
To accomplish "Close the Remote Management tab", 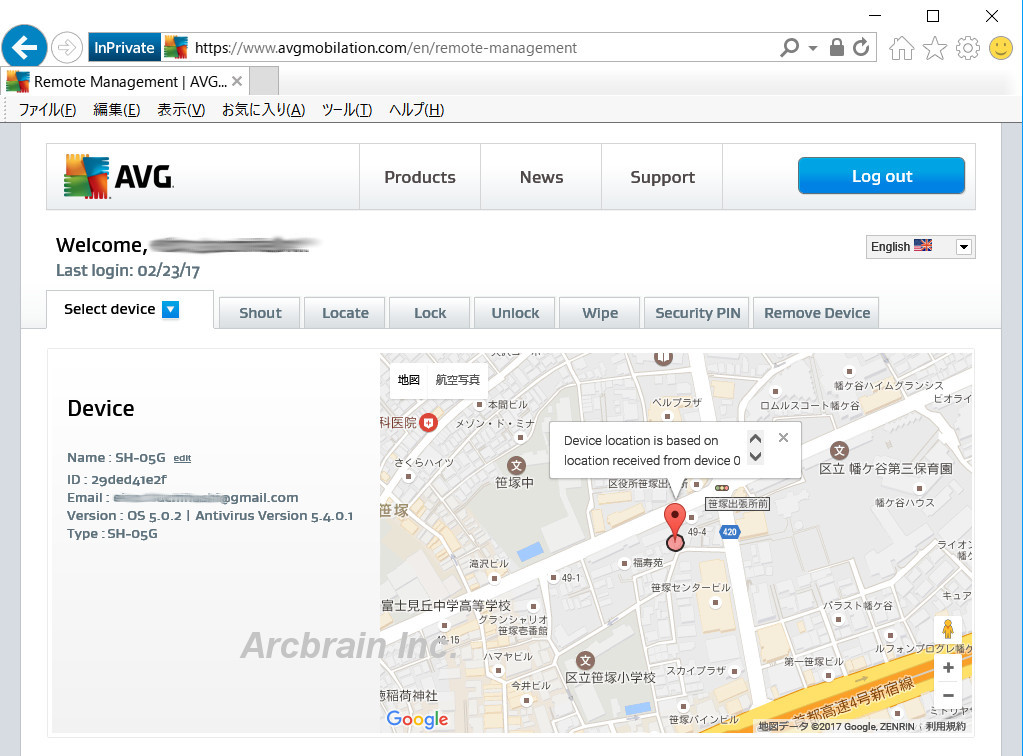I will point(237,82).
